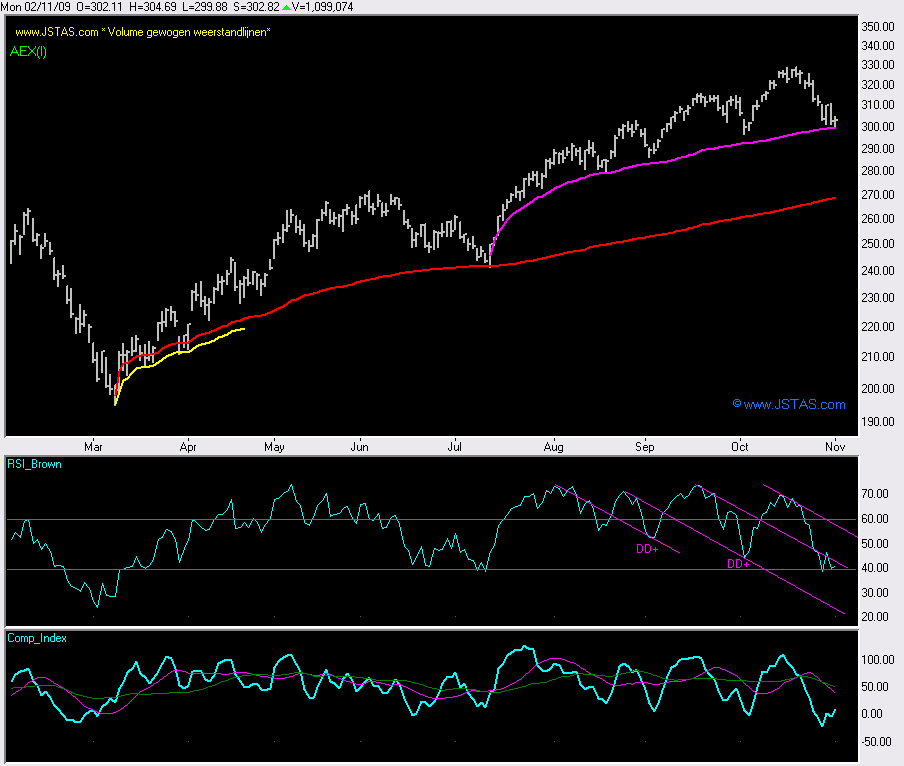Select the green AEX(I) symbol label
This screenshot has height=766, width=904.
28,51
